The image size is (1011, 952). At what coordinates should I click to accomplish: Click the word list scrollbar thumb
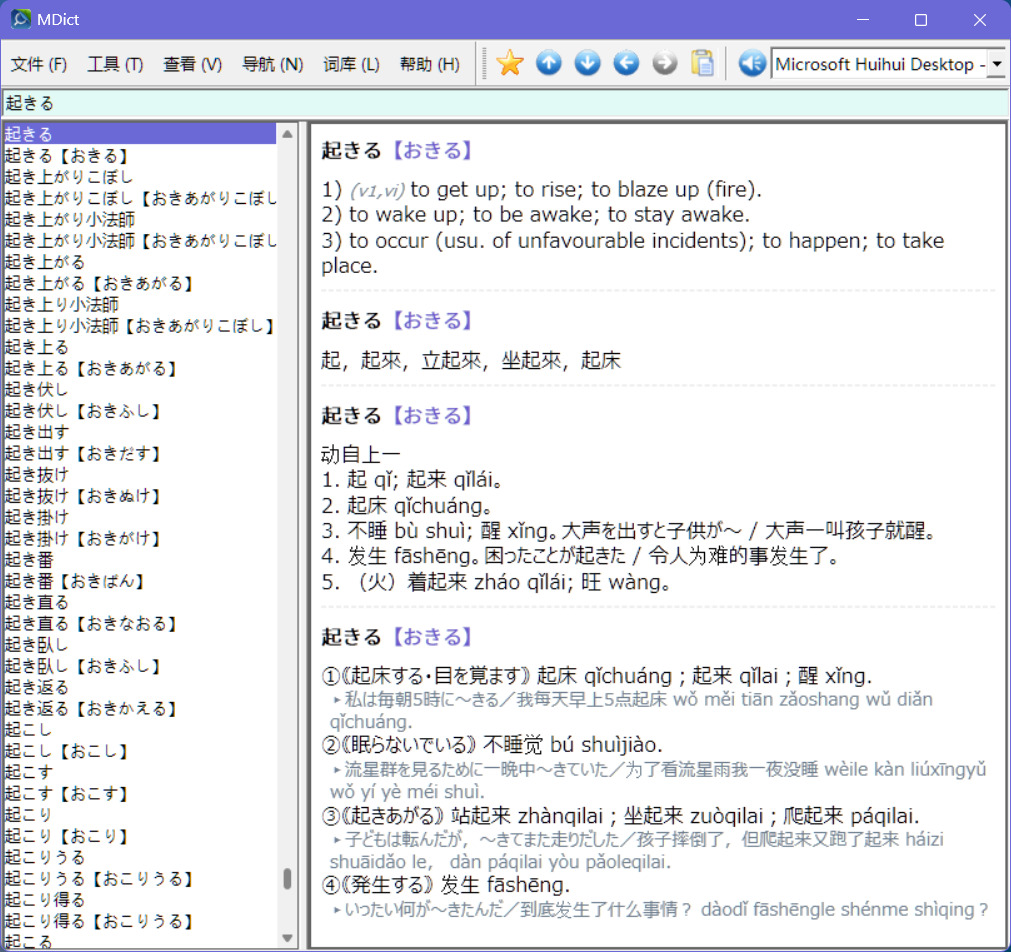click(288, 878)
